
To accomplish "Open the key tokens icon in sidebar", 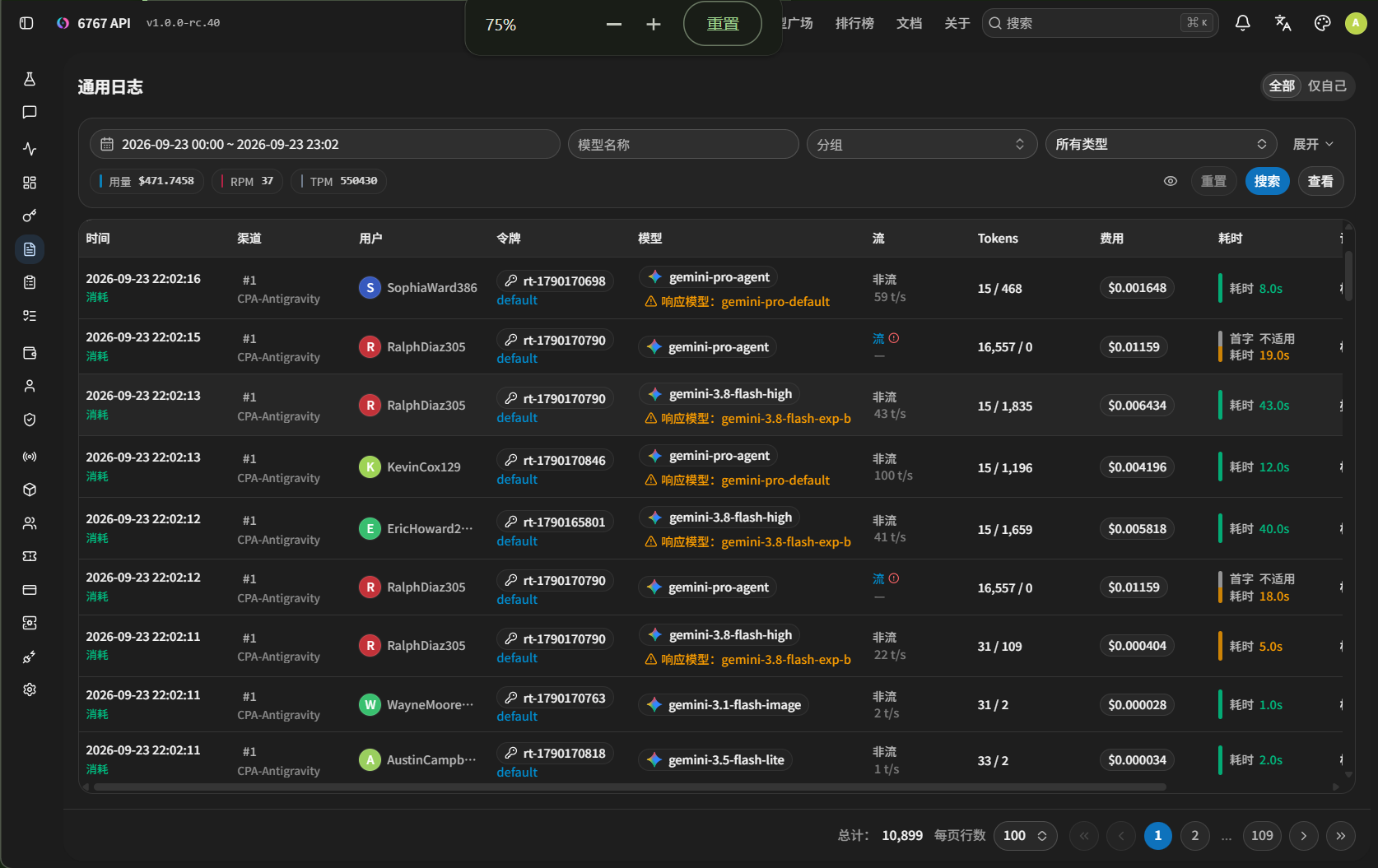I will 30,216.
